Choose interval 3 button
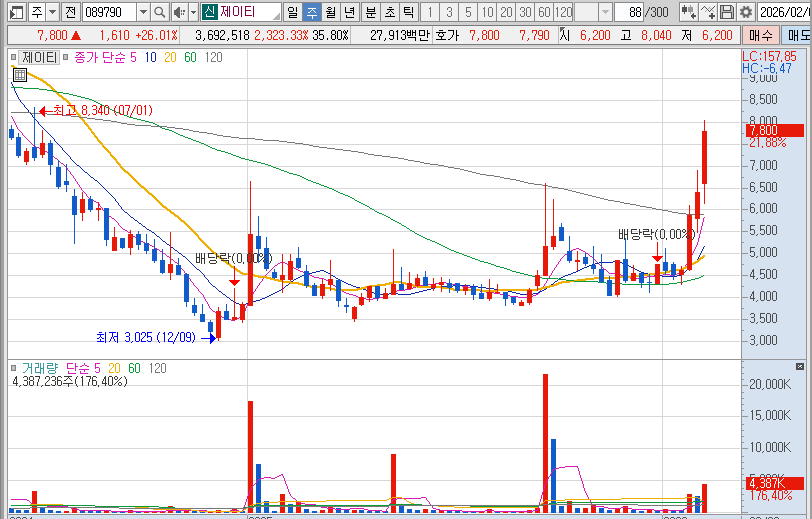Image resolution: width=812 pixels, height=519 pixels. 449,11
